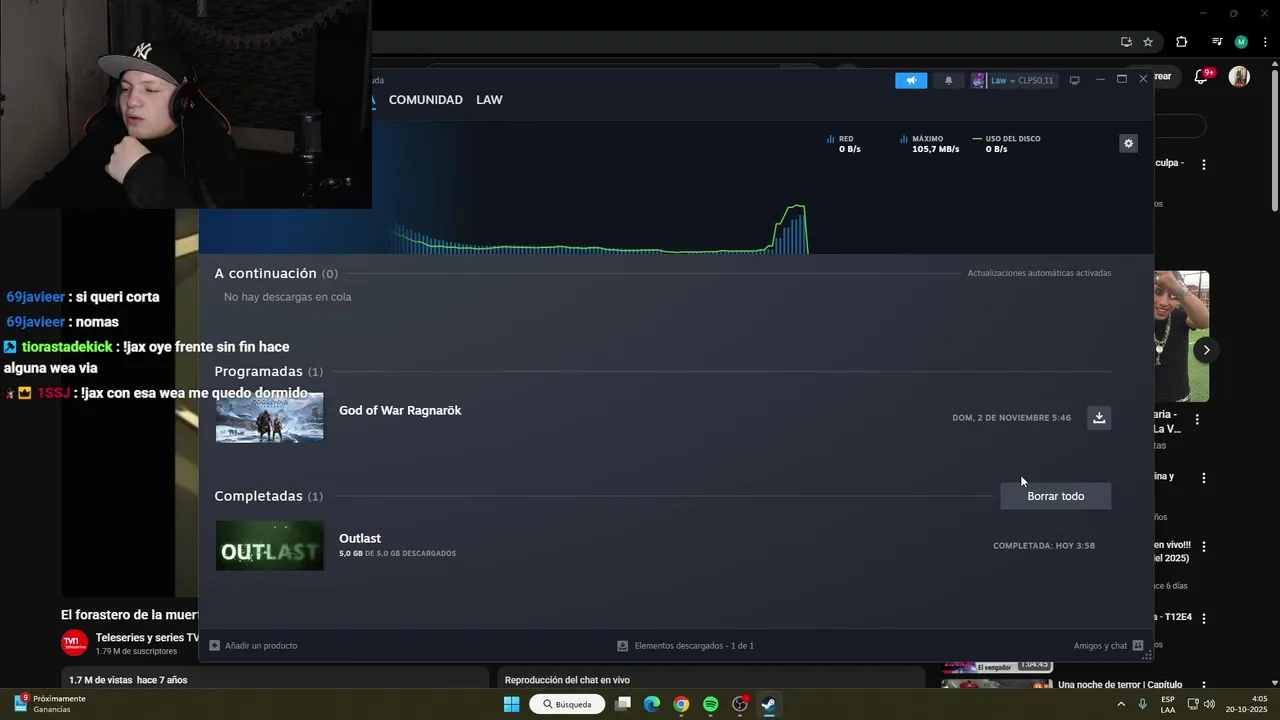Select God of War Ragnarök title
1280x720 pixels.
click(400, 410)
